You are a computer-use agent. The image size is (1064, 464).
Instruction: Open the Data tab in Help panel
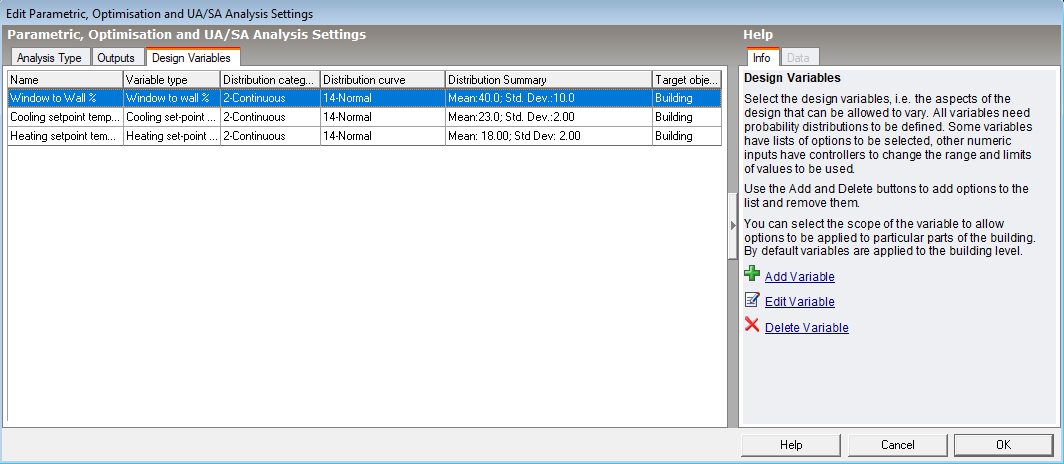[798, 58]
